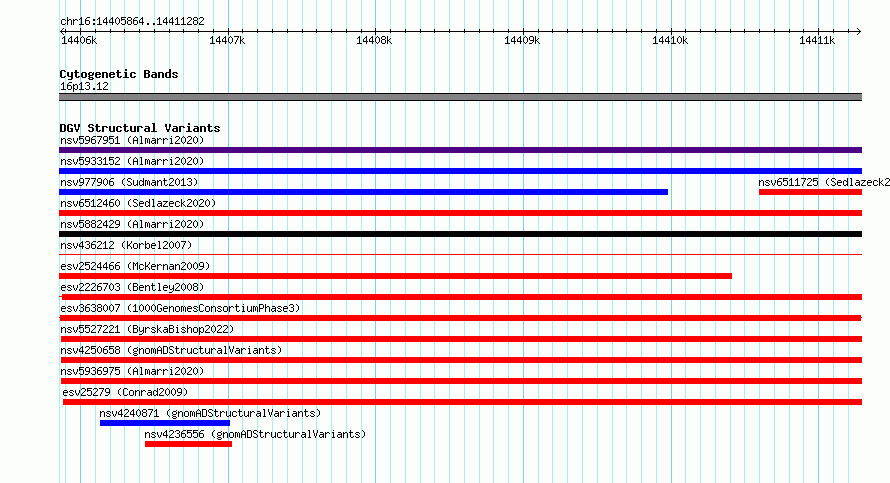
Task: Click the nsv5882429 (Almarri2020) label
Action: click(132, 224)
